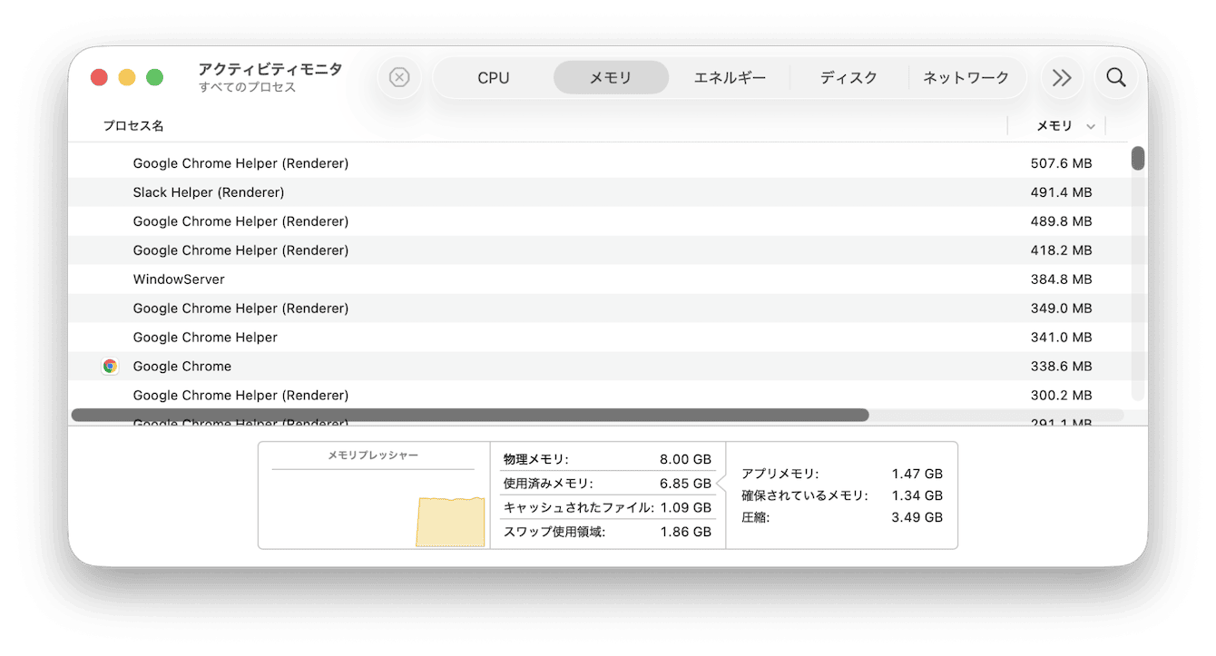Open the toolbar overflow chevrons
The width and height of the screenshot is (1216, 656).
click(1062, 77)
